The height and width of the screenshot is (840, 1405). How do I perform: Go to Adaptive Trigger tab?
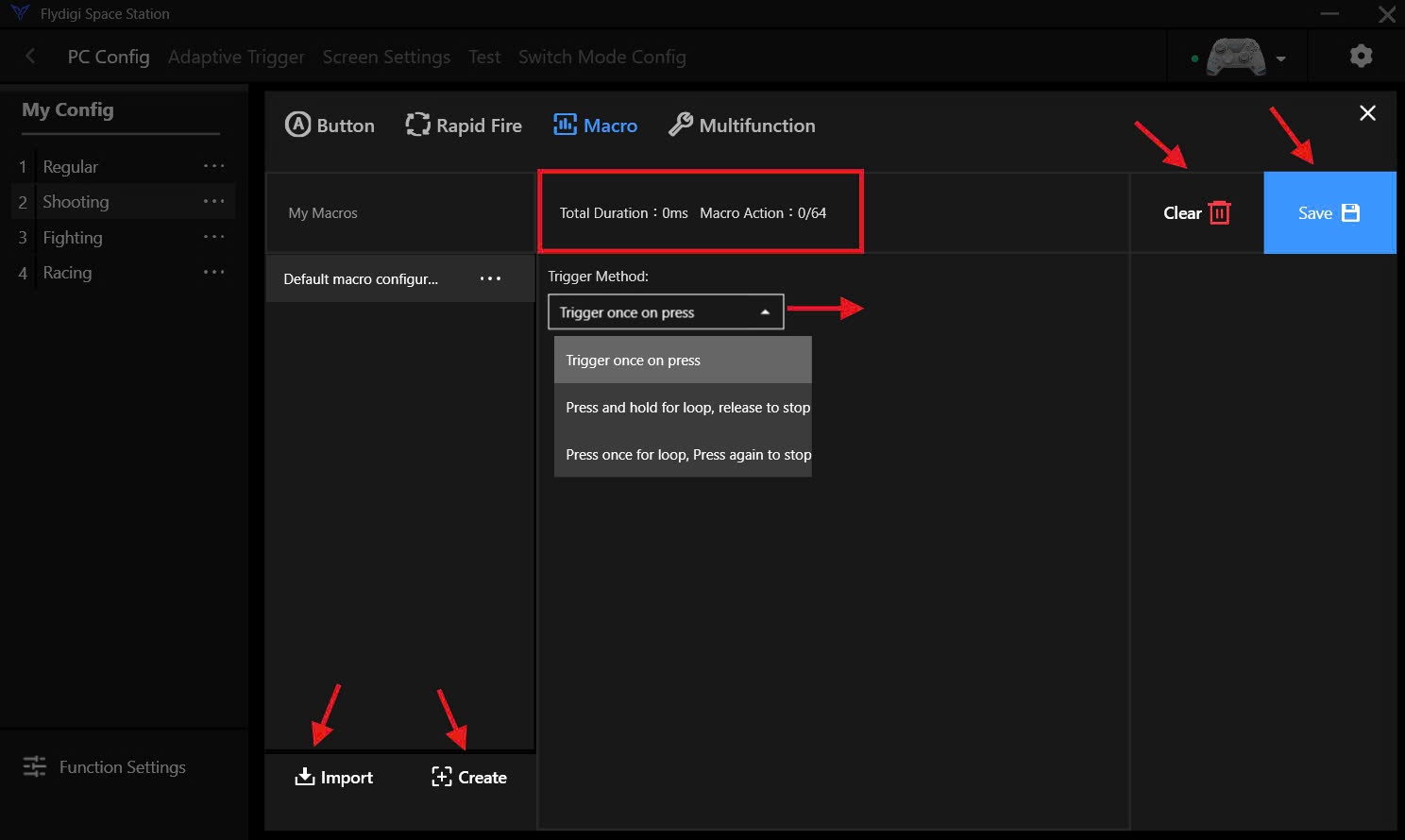tap(236, 57)
